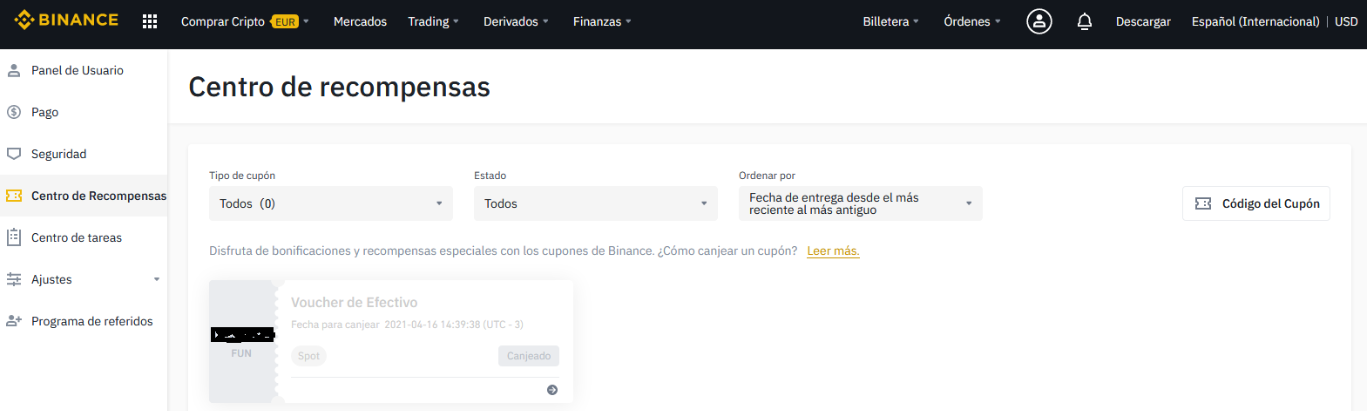
Task: Open the notifications bell icon
Action: (1084, 21)
